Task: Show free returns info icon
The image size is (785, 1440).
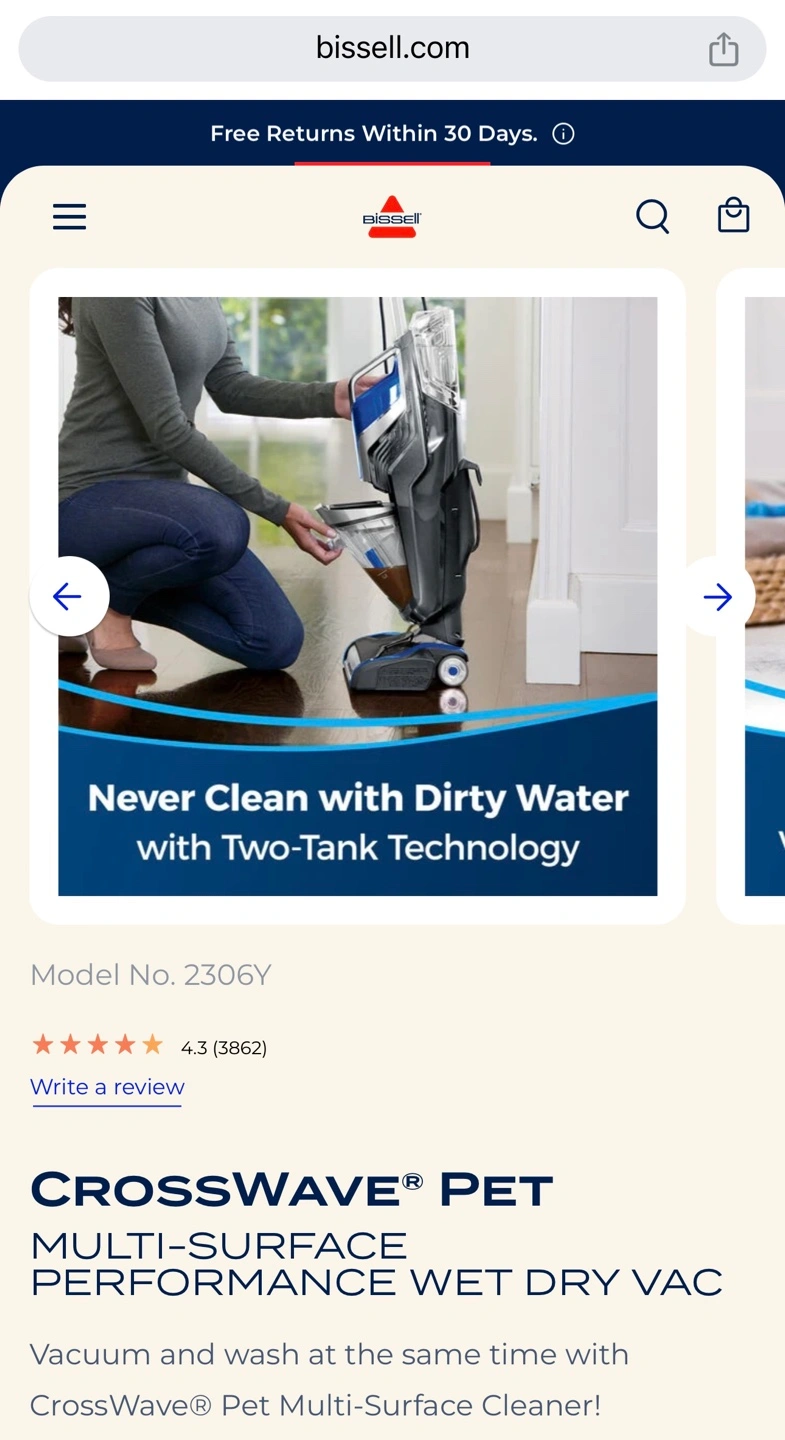Action: (563, 134)
